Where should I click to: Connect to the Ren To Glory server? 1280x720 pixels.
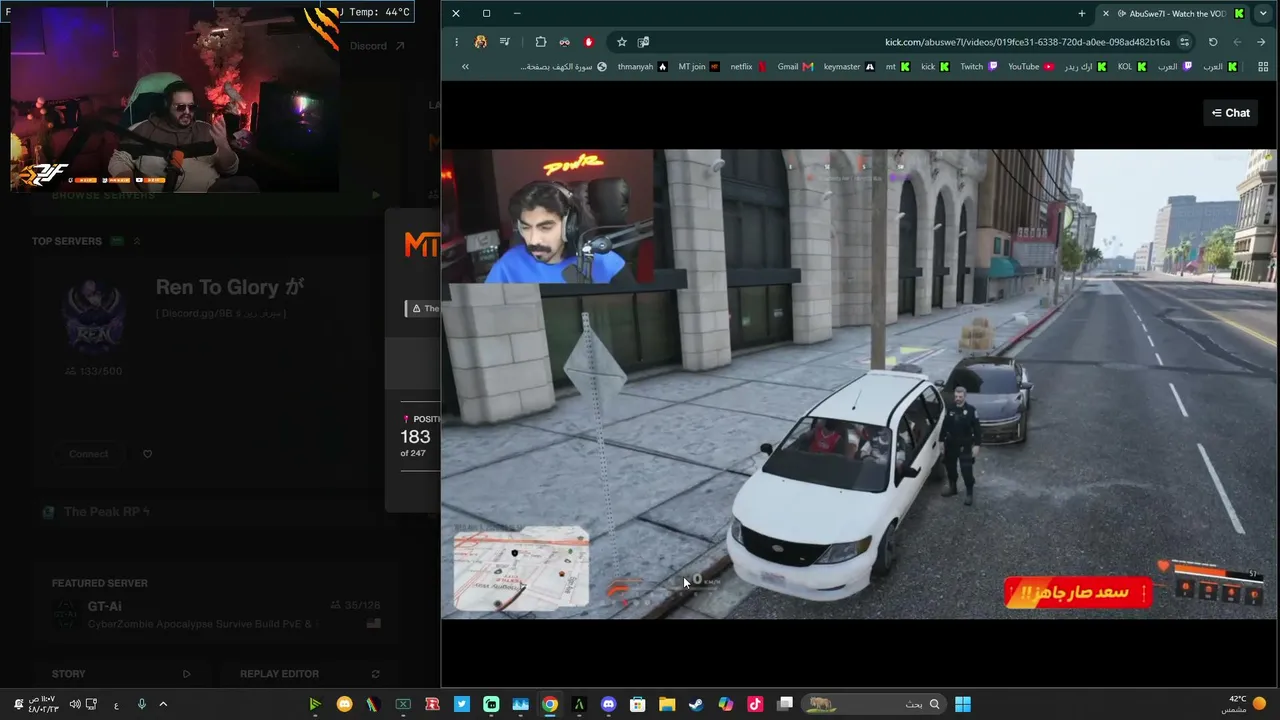click(x=89, y=454)
